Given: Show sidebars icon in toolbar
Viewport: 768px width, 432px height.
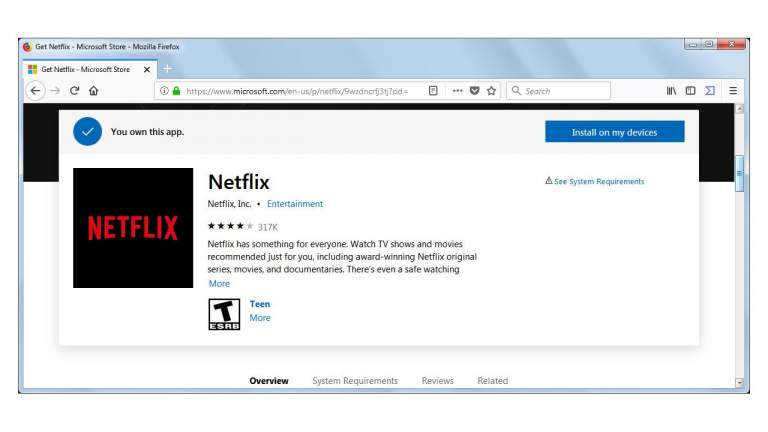Looking at the screenshot, I should click(x=691, y=91).
